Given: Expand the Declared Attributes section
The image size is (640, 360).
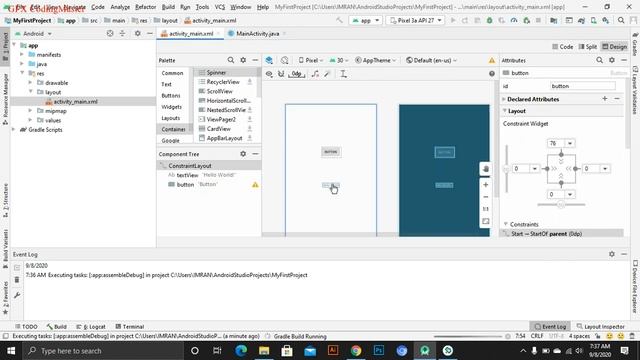Looking at the screenshot, I should (504, 99).
